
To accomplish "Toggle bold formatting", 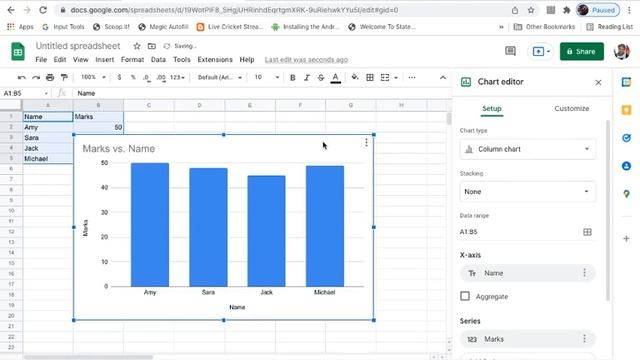I will (293, 77).
